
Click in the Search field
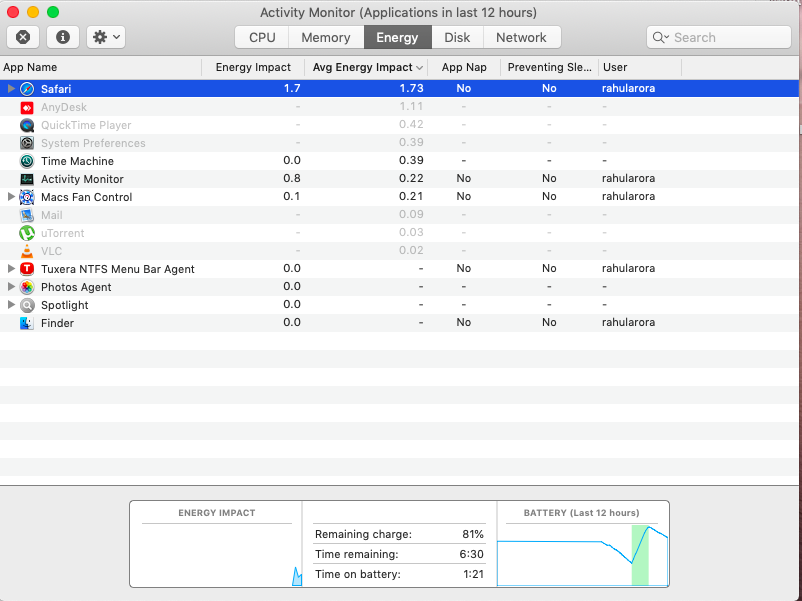click(719, 37)
